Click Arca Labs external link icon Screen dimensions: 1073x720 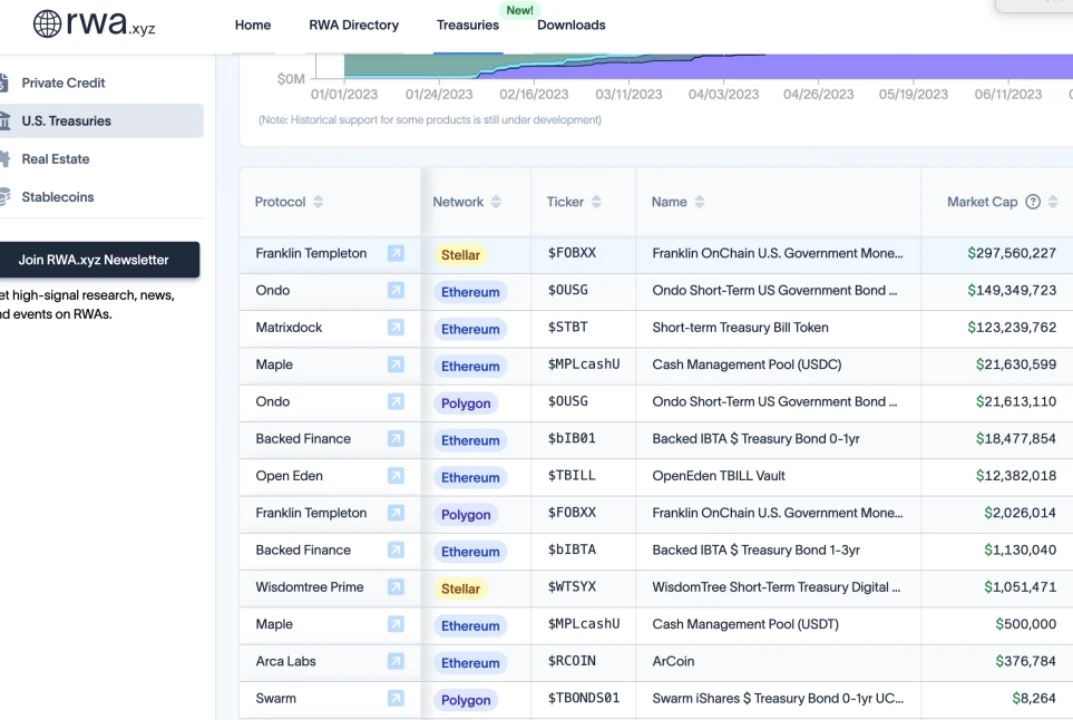[396, 661]
